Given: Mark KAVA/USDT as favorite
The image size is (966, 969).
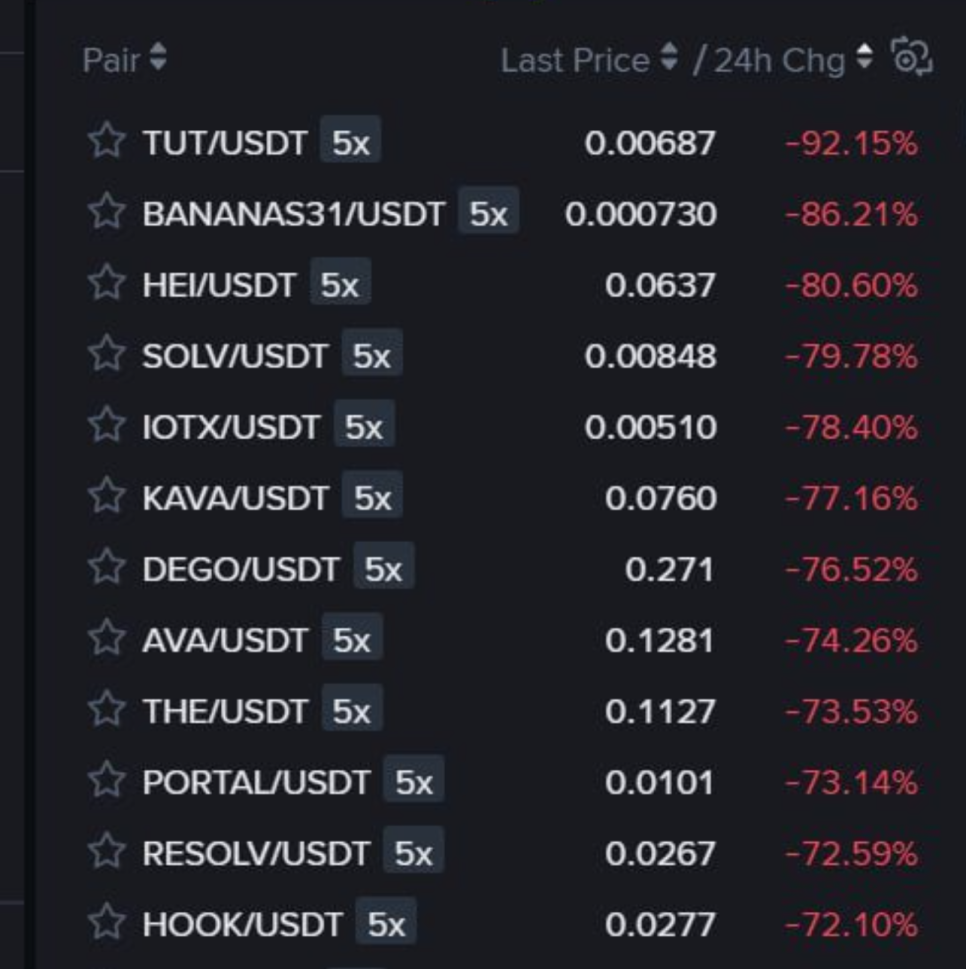Looking at the screenshot, I should 105,498.
